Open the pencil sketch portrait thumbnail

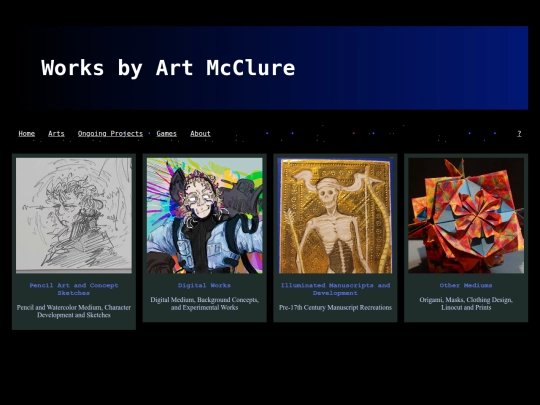(74, 215)
